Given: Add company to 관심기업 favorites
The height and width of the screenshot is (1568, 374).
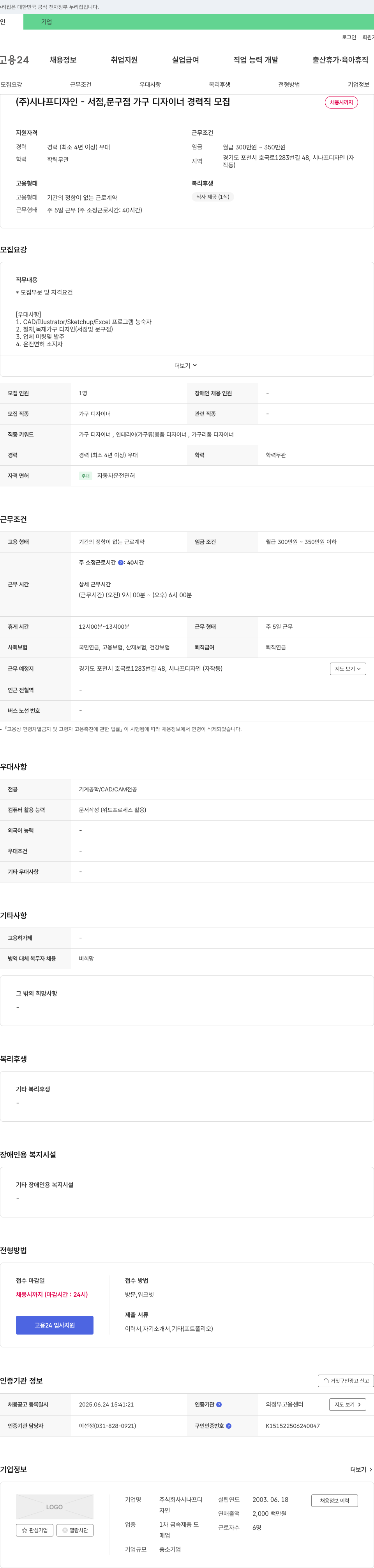Looking at the screenshot, I should coord(35,1530).
